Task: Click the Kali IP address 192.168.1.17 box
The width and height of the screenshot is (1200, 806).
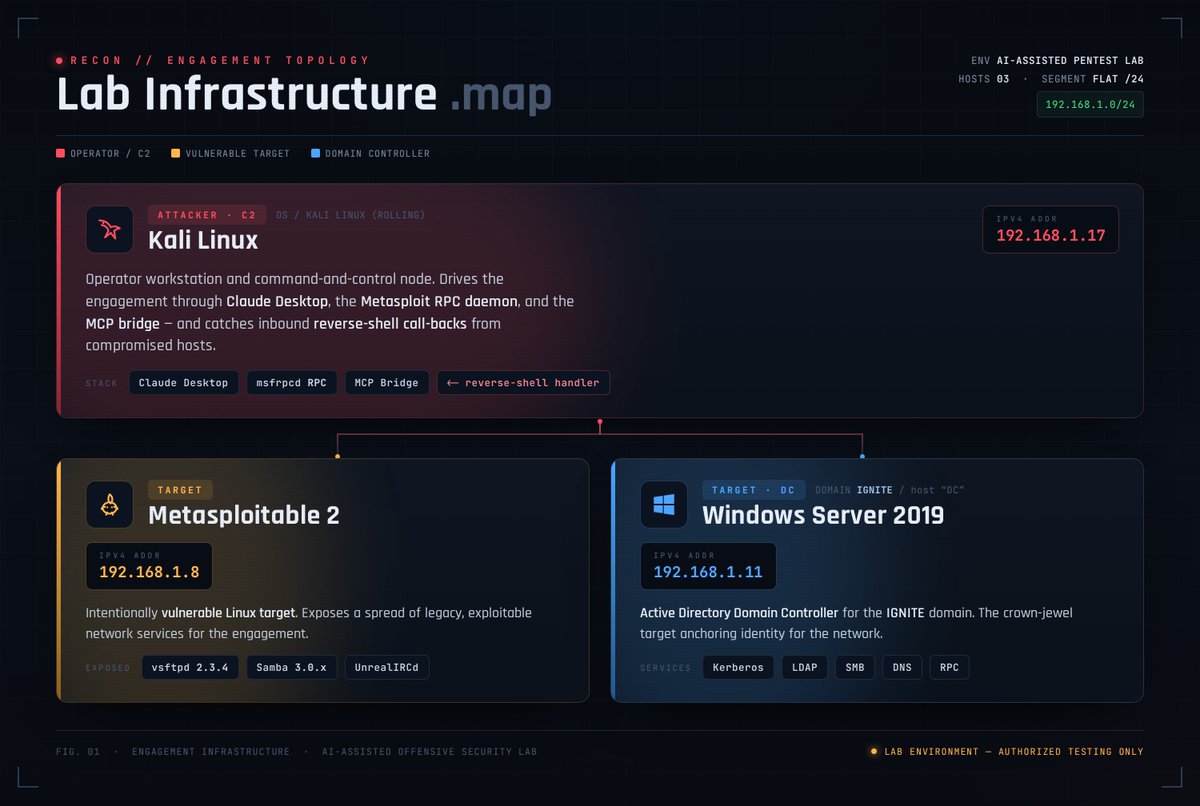Action: click(x=1050, y=229)
